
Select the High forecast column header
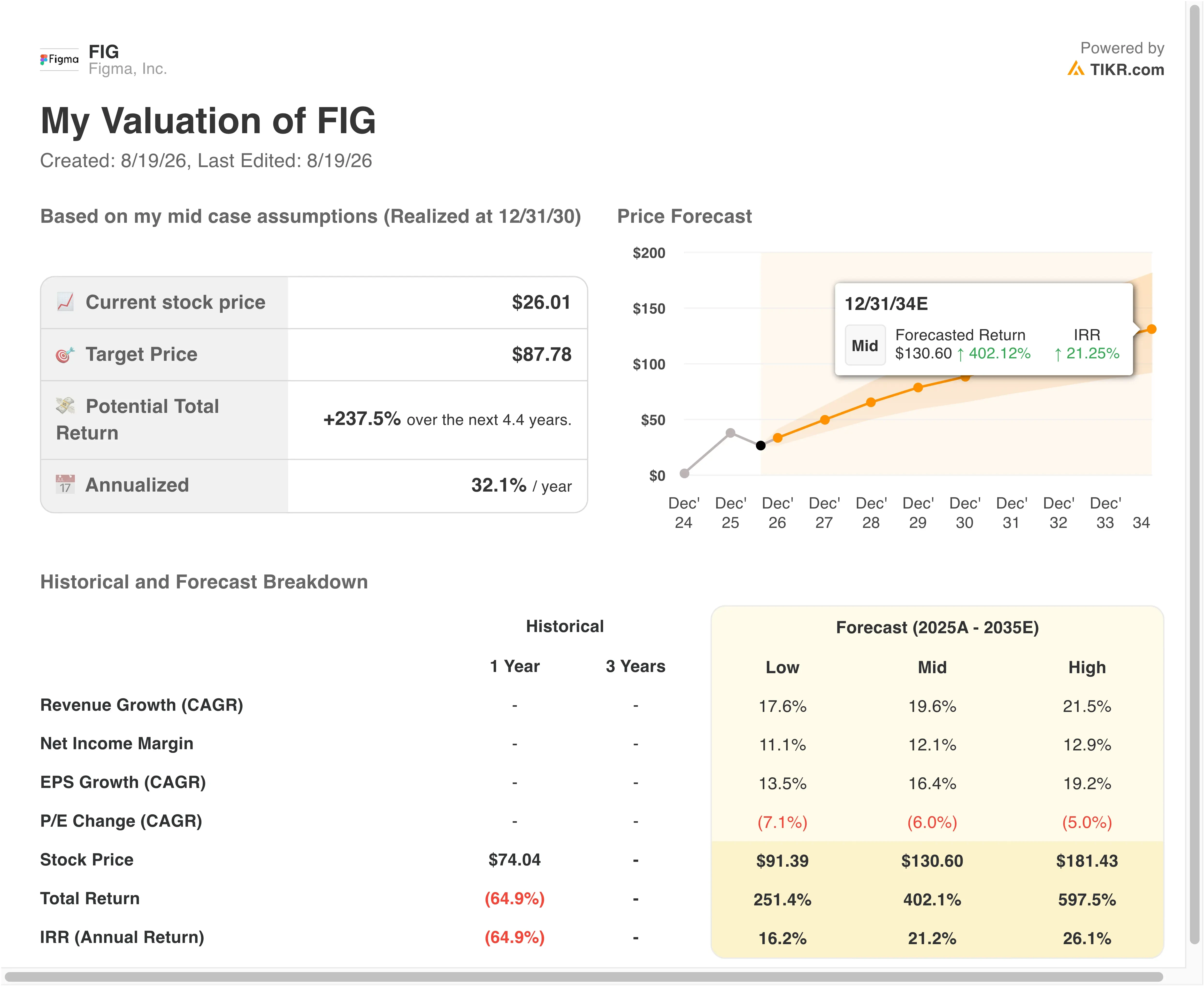click(1087, 667)
